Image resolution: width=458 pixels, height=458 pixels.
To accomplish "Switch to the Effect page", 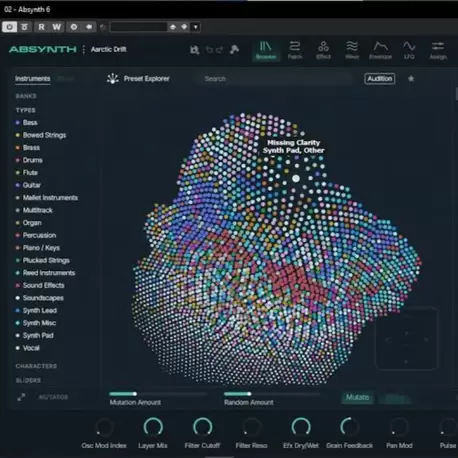I will [x=323, y=50].
